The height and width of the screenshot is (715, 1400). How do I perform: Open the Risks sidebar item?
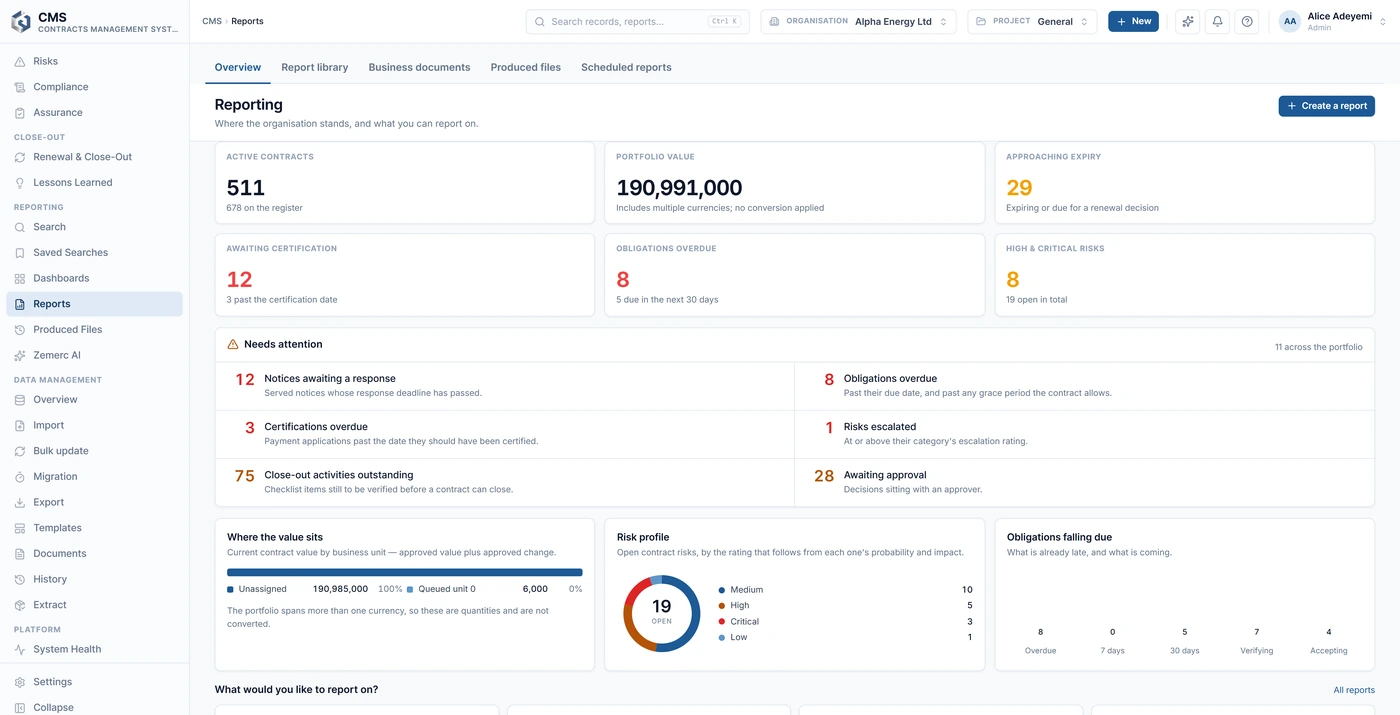point(94,61)
